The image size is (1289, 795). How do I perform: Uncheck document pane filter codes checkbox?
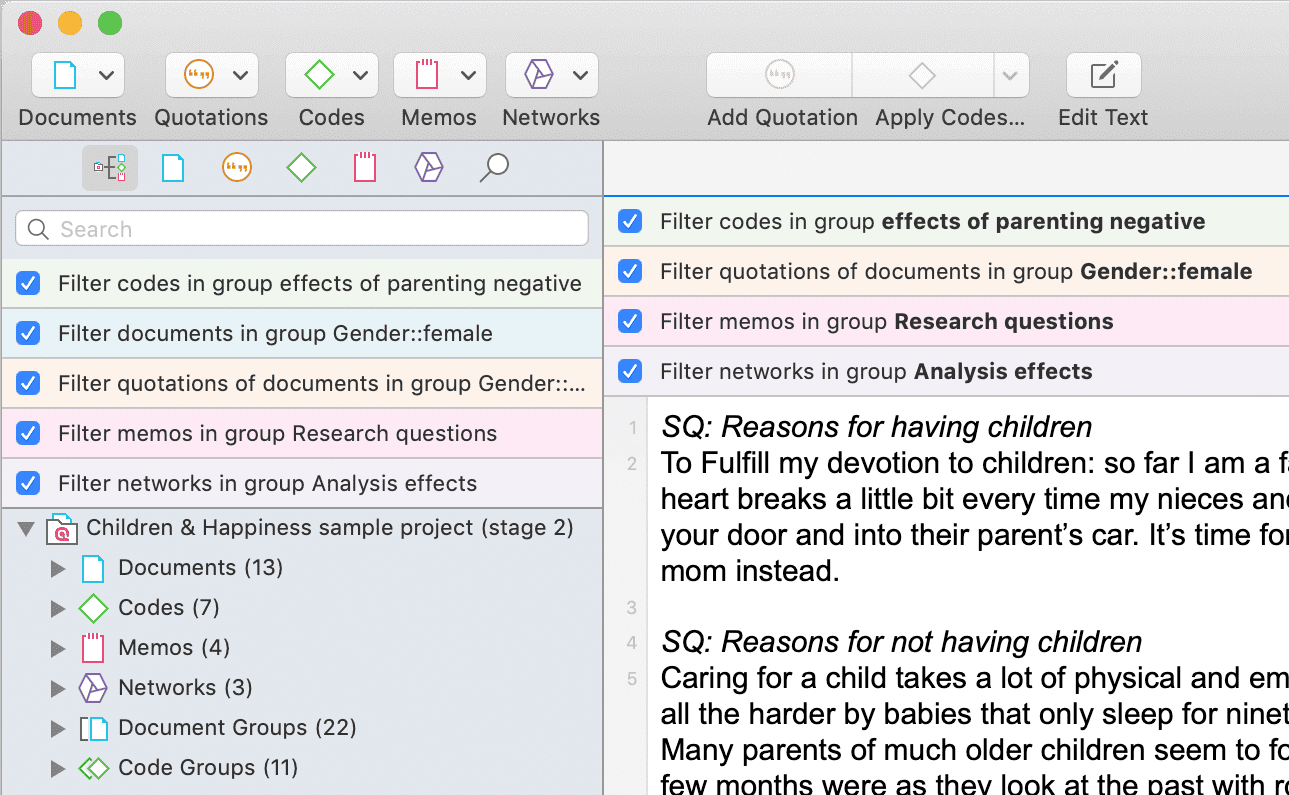[x=630, y=222]
